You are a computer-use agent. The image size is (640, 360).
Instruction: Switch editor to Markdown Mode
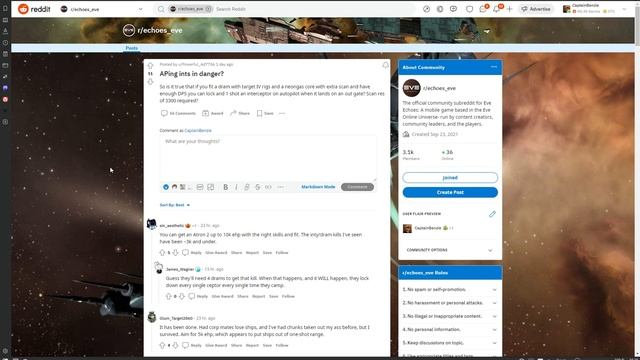[318, 187]
